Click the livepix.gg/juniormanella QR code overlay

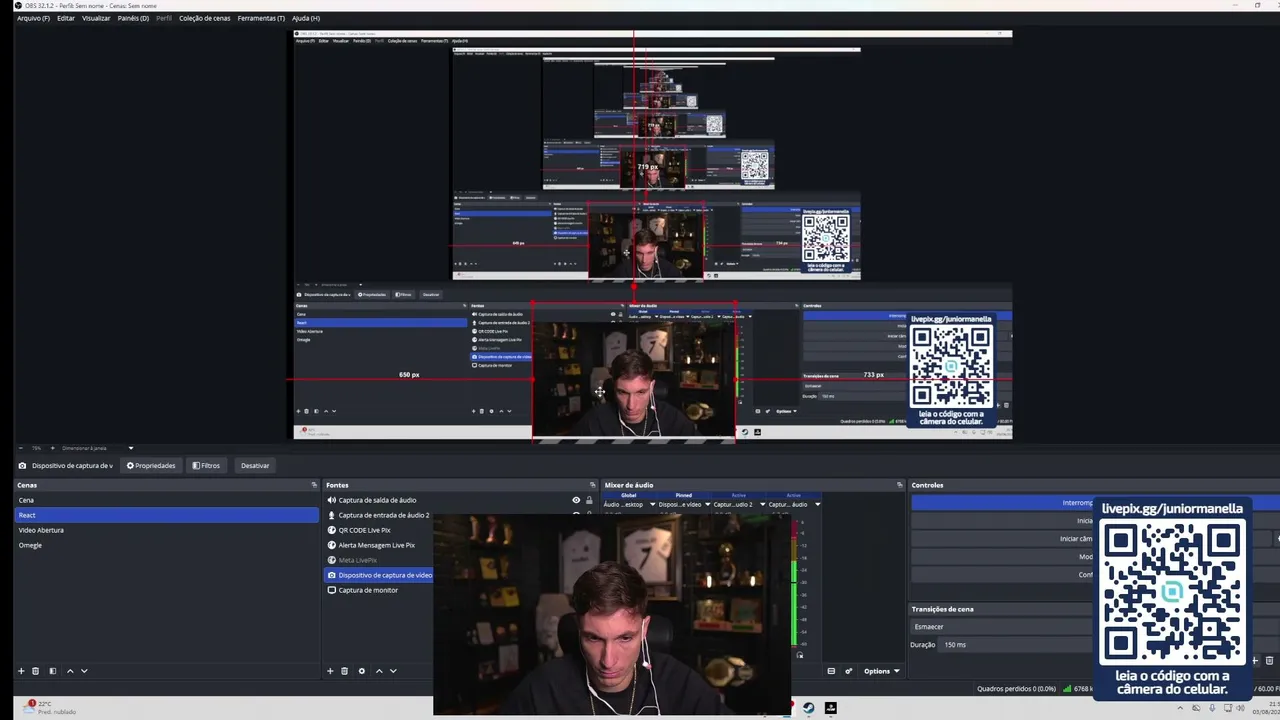tap(1172, 597)
